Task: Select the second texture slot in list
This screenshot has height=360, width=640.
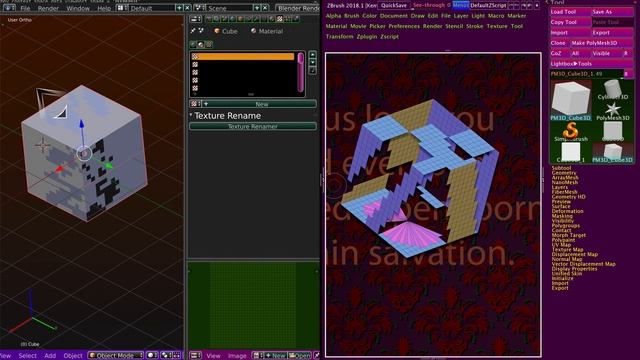Action: click(244, 64)
